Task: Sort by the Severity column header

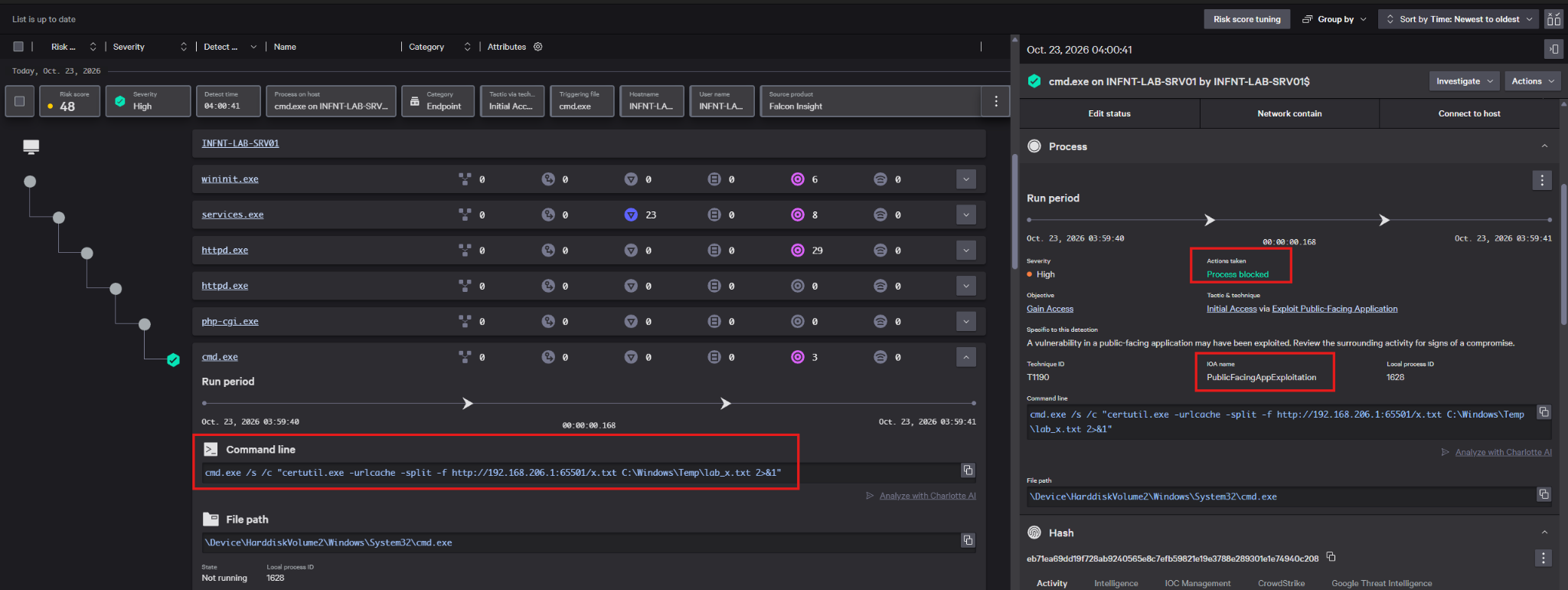Action: click(x=128, y=47)
